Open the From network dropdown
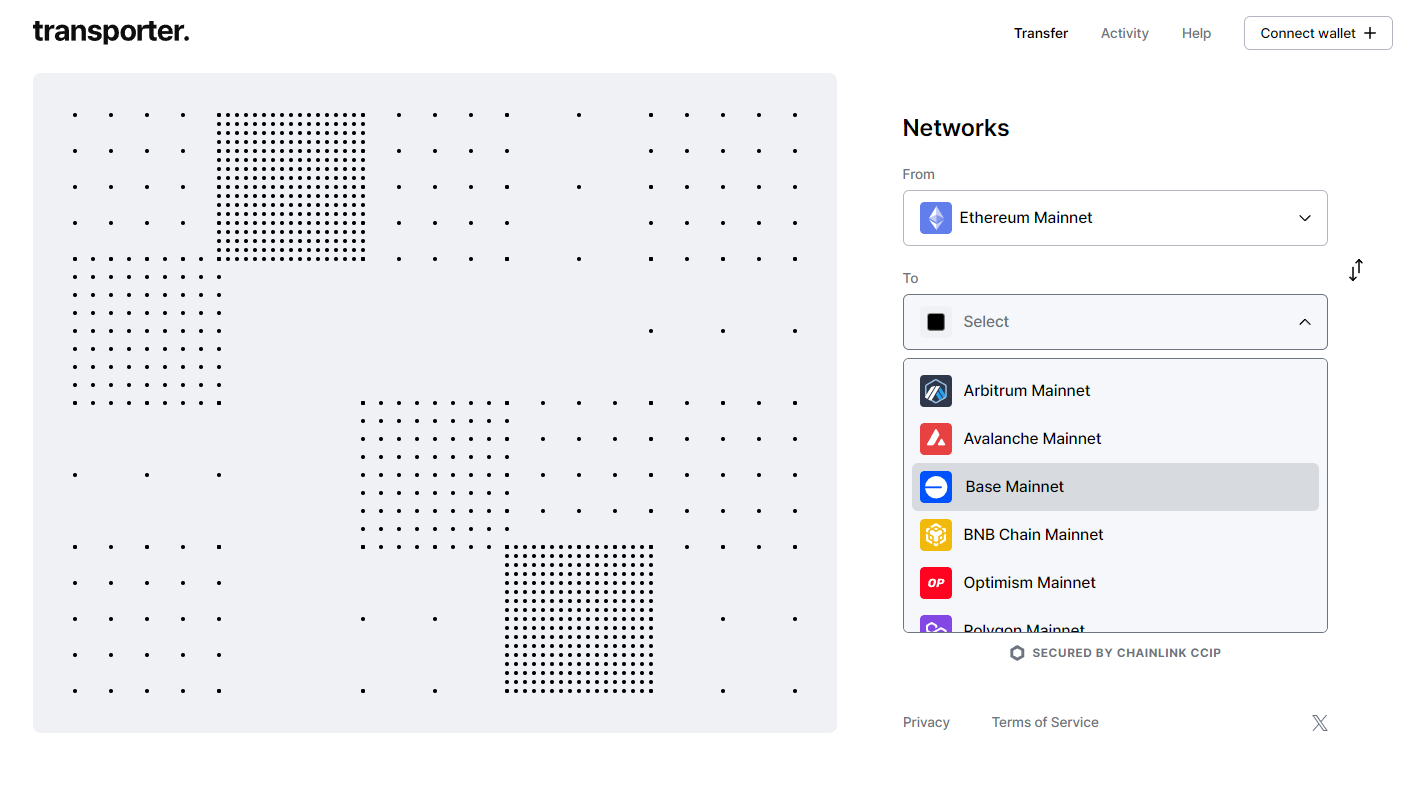Image resolution: width=1409 pixels, height=799 pixels. 1115,218
